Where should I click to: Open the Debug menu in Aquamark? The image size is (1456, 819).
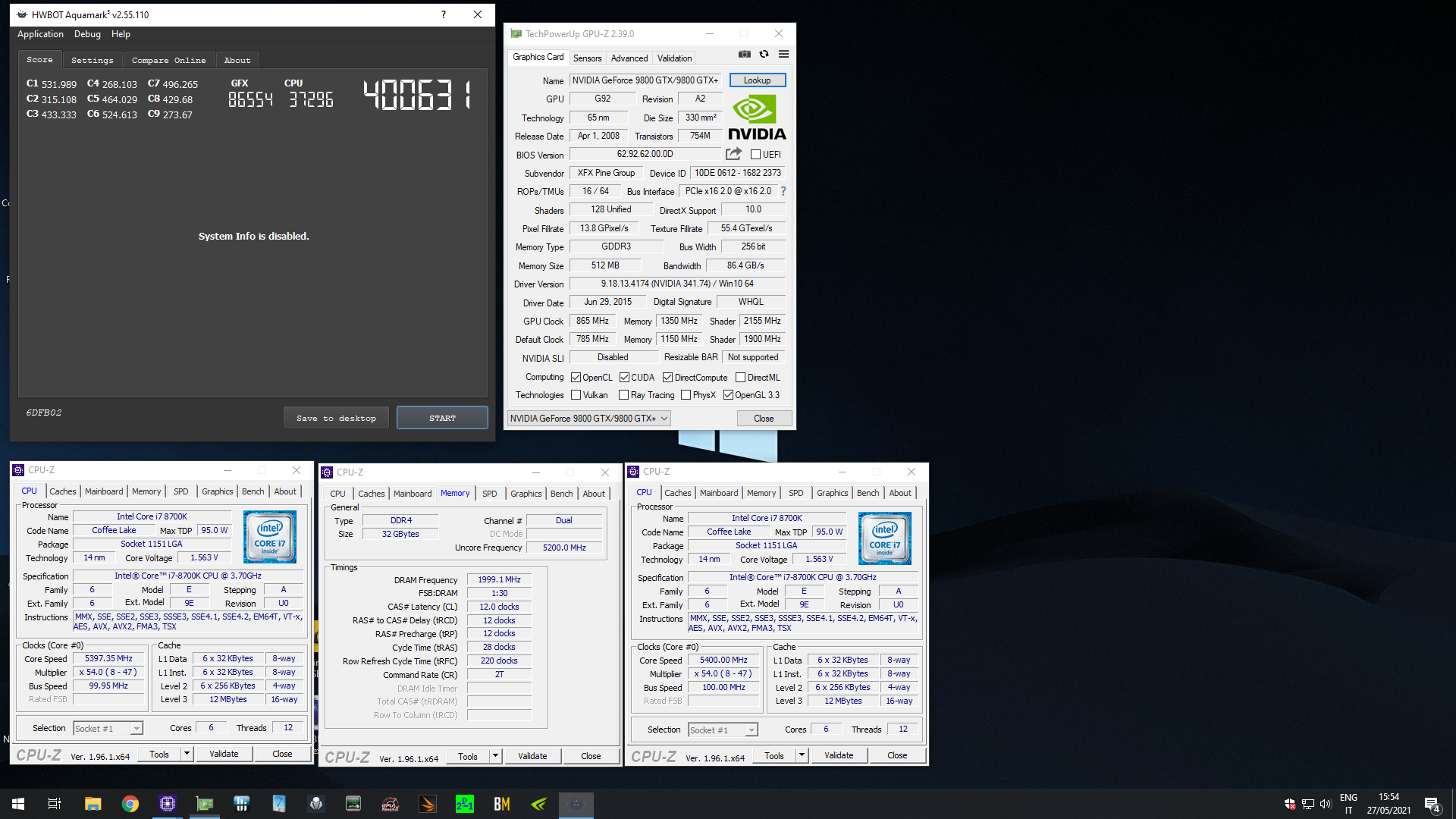pyautogui.click(x=87, y=34)
